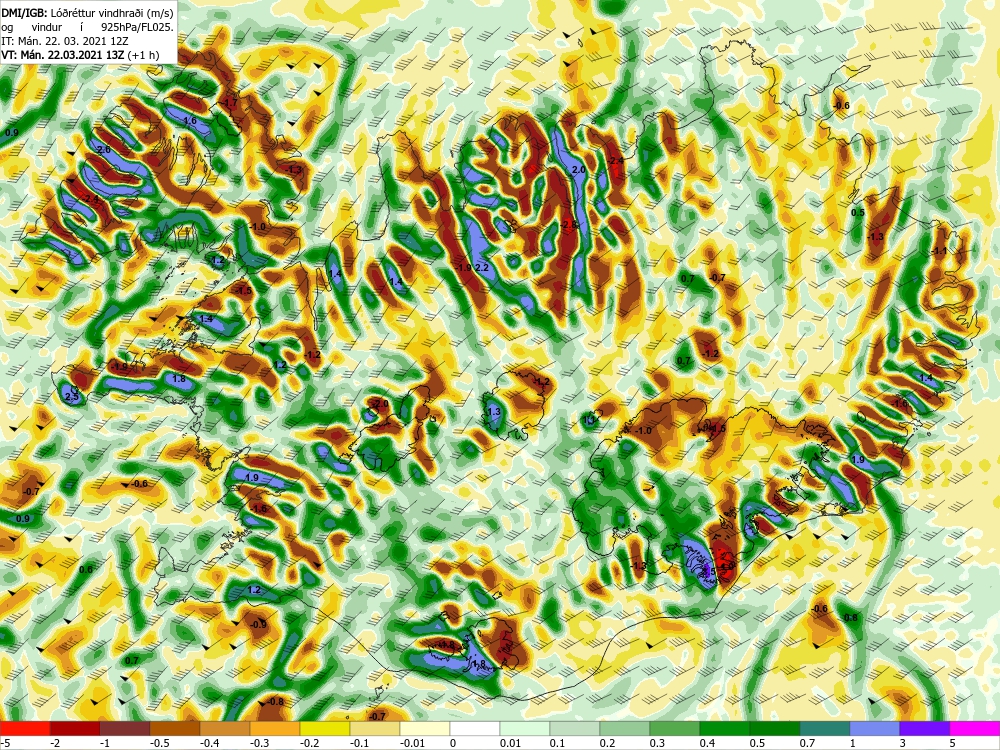Select the periwinkle blue swatch between 1 and 3

[x=875, y=728]
